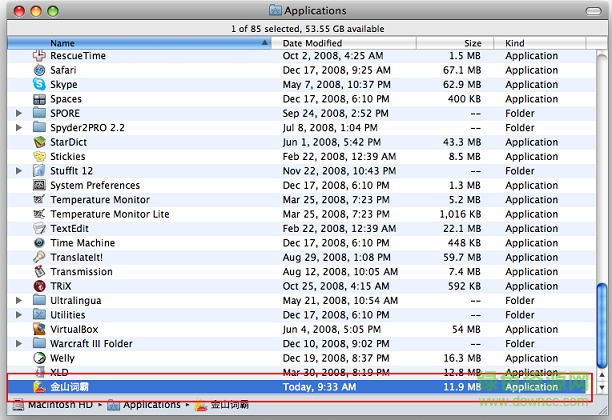Viewport: 612px width, 420px height.
Task: Expand the Utilities folder disclosure triangle
Action: [x=19, y=315]
